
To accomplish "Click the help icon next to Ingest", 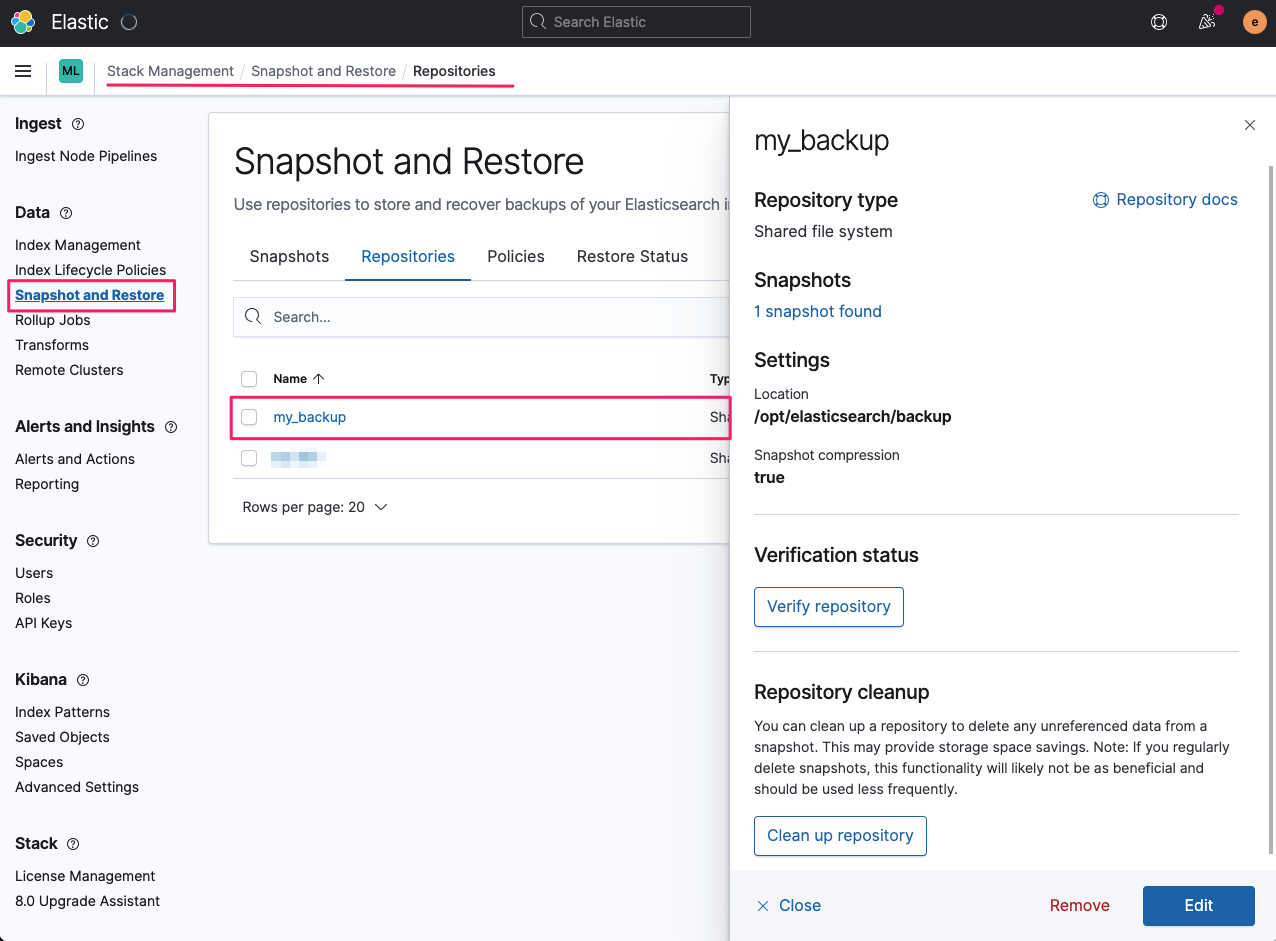I will [78, 124].
